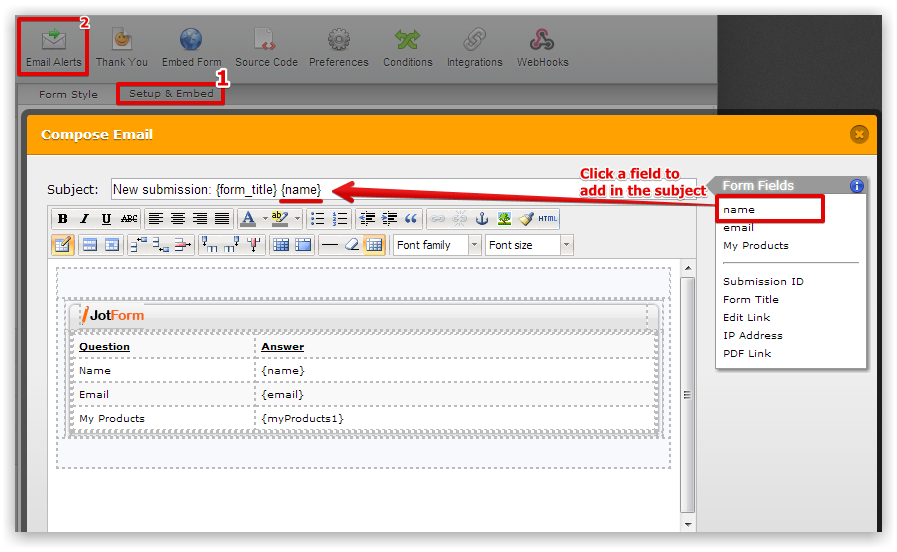Screen dimensions: 897x552
Task: Toggle strikethrough formatting in editor
Action: click(x=129, y=219)
